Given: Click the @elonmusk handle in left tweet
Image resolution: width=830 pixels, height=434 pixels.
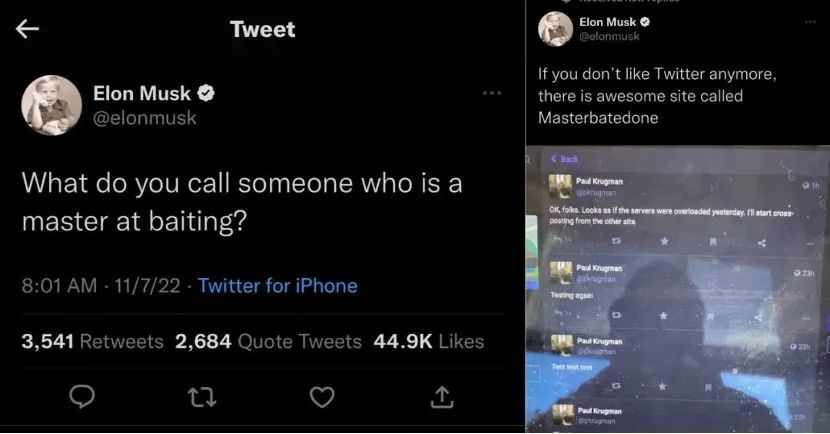Looking at the screenshot, I should click(145, 118).
